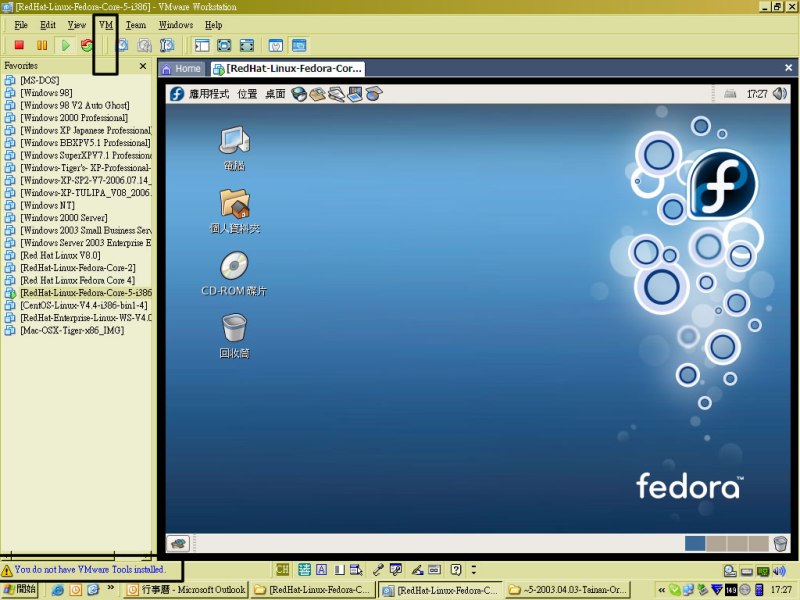Switch to quick switch mode icon
The width and height of the screenshot is (800, 600).
click(x=224, y=45)
